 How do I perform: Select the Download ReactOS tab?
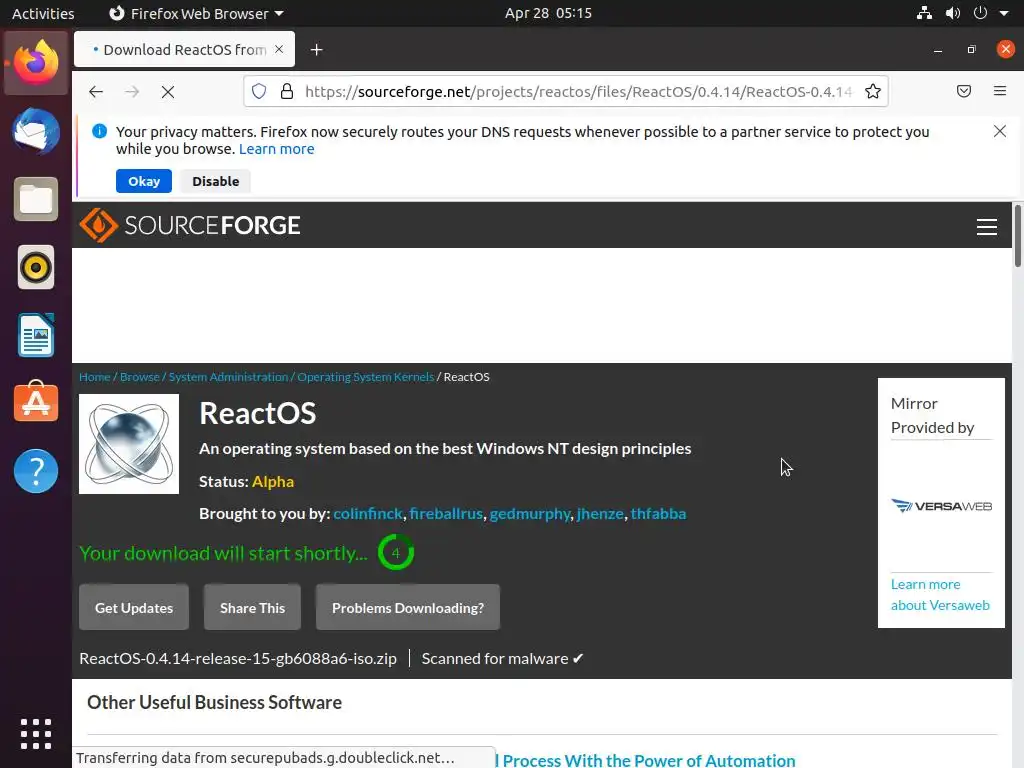coord(184,50)
